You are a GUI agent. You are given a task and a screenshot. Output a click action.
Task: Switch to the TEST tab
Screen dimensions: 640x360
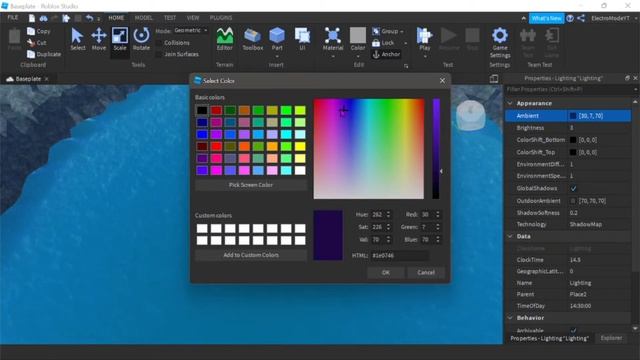click(170, 18)
